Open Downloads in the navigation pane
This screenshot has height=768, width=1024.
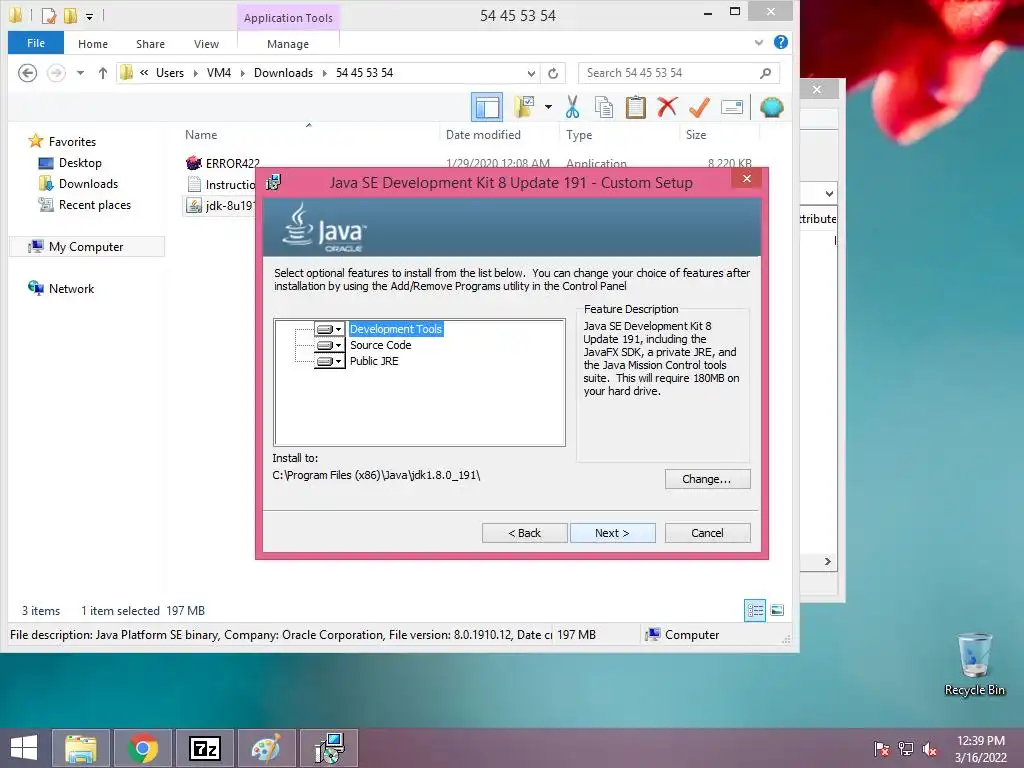coord(88,184)
